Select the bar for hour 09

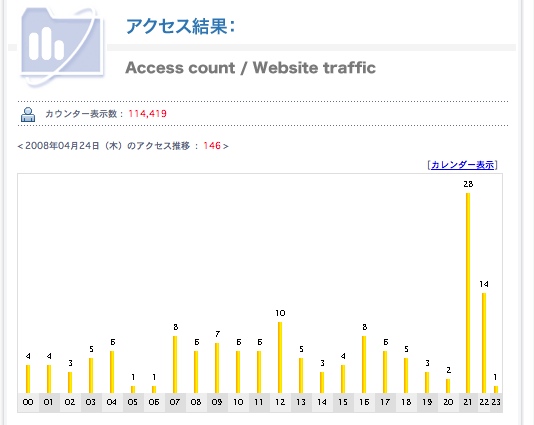click(217, 368)
